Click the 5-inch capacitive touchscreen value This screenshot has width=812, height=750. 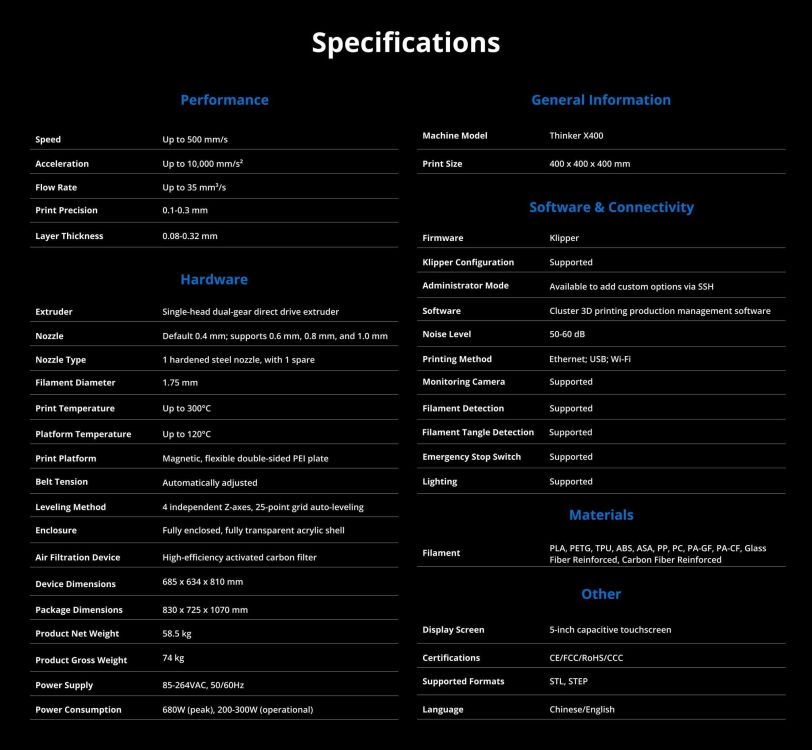[610, 630]
